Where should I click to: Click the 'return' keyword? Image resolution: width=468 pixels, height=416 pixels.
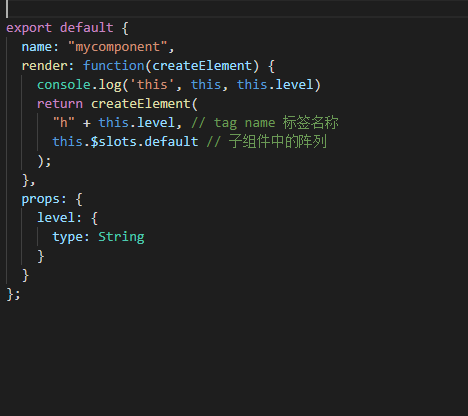[x=60, y=104]
